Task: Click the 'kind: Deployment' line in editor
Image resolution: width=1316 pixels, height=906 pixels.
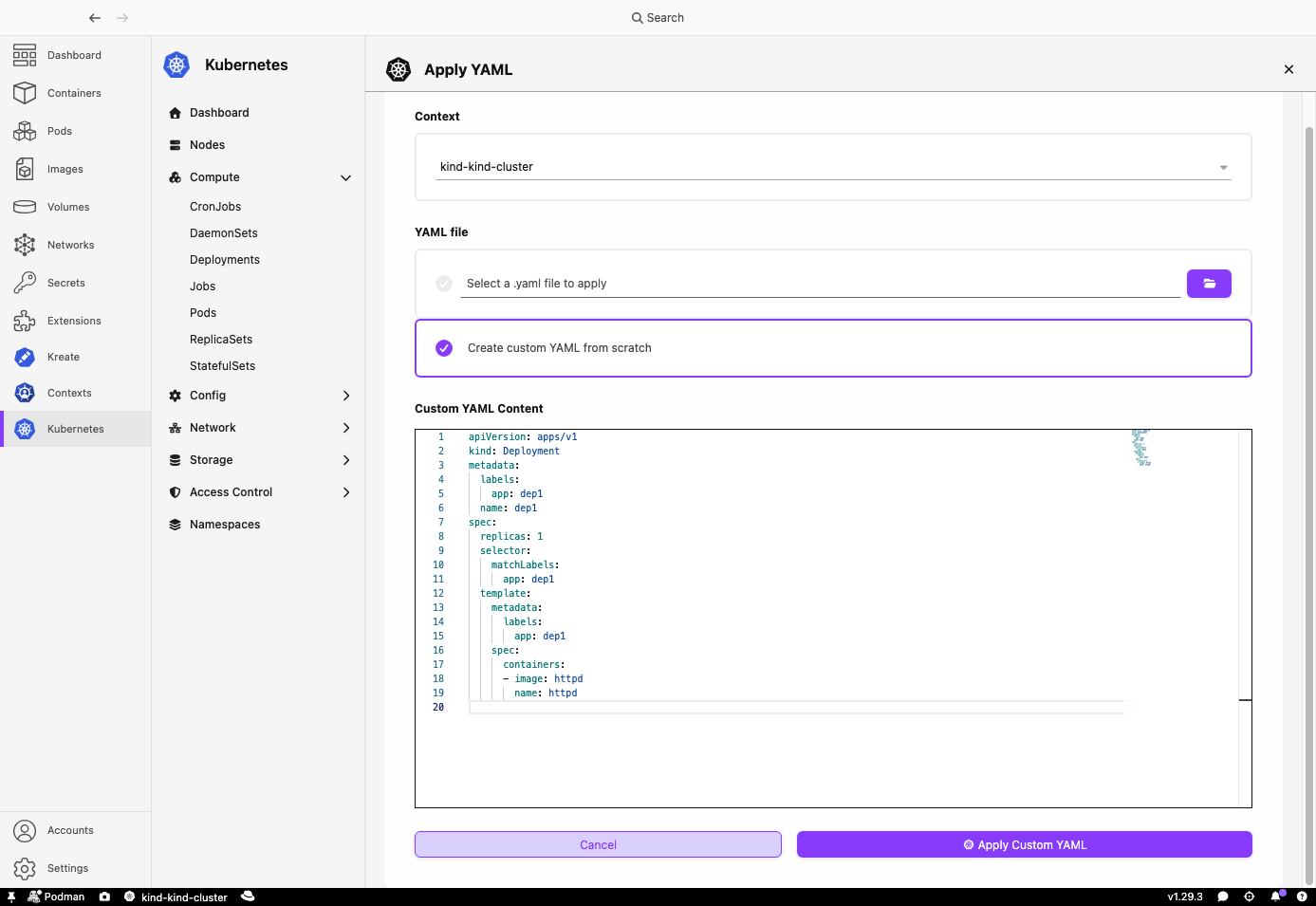Action: [x=514, y=452]
